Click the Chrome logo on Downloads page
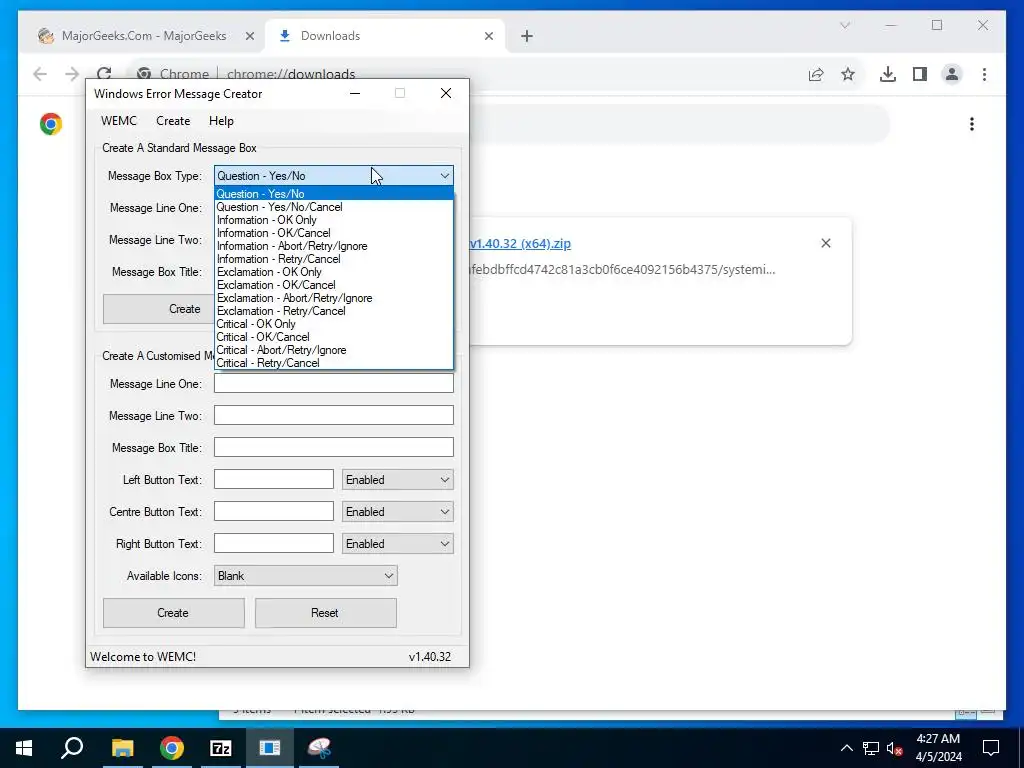Viewport: 1024px width, 768px height. (51, 124)
